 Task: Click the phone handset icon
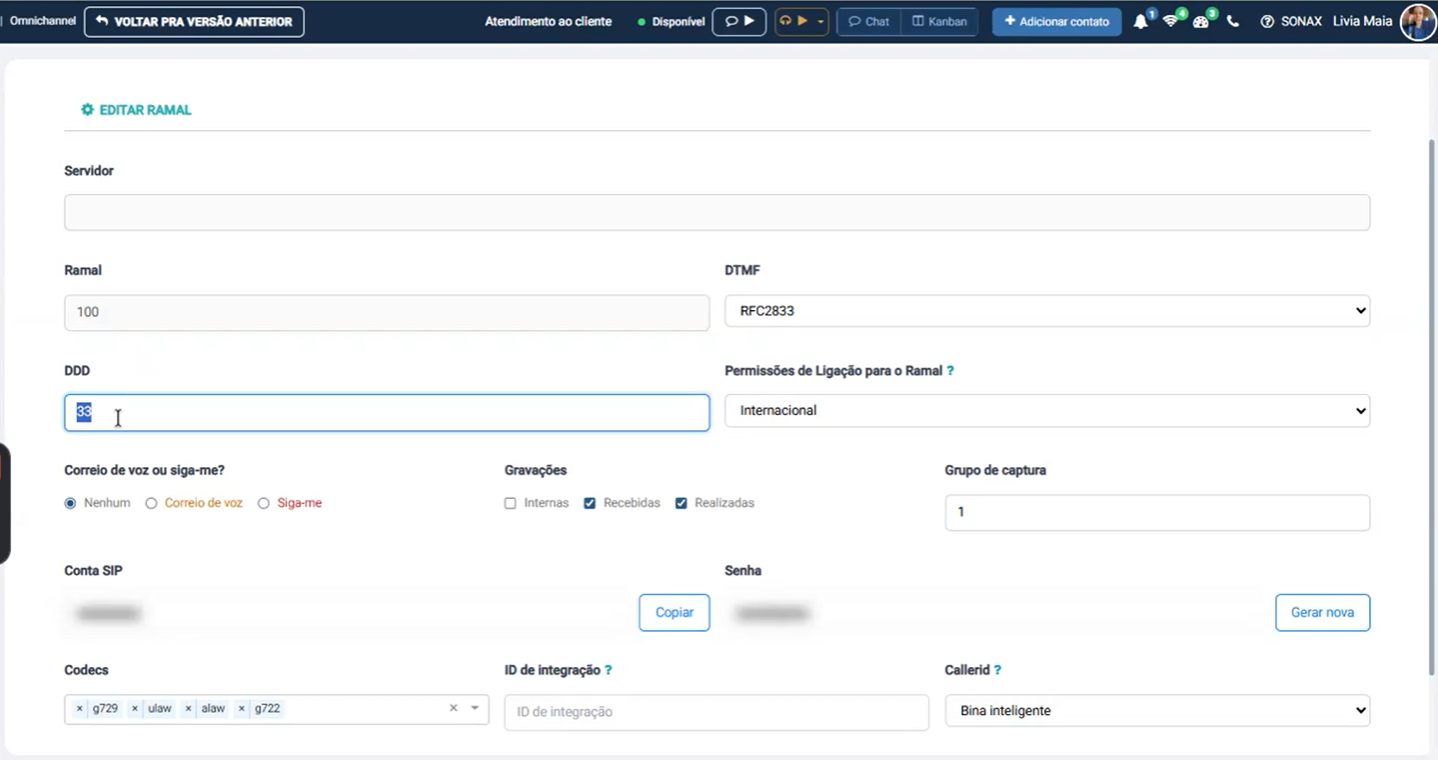point(1233,21)
